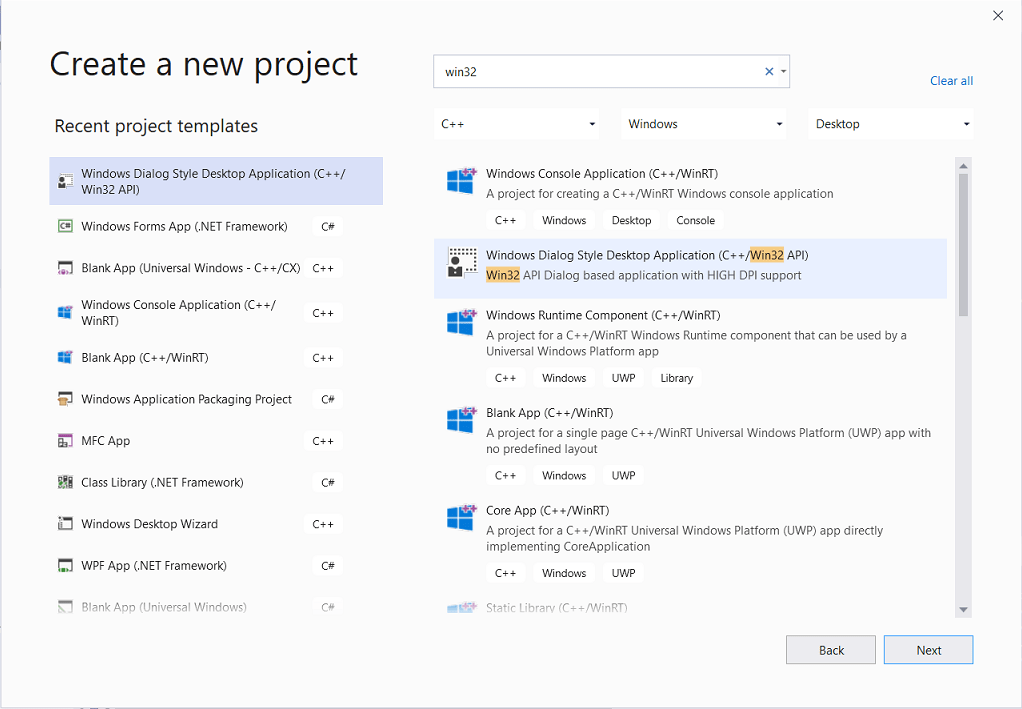This screenshot has width=1022, height=709.
Task: Click the UWP tag on Windows Runtime Component
Action: click(x=623, y=378)
